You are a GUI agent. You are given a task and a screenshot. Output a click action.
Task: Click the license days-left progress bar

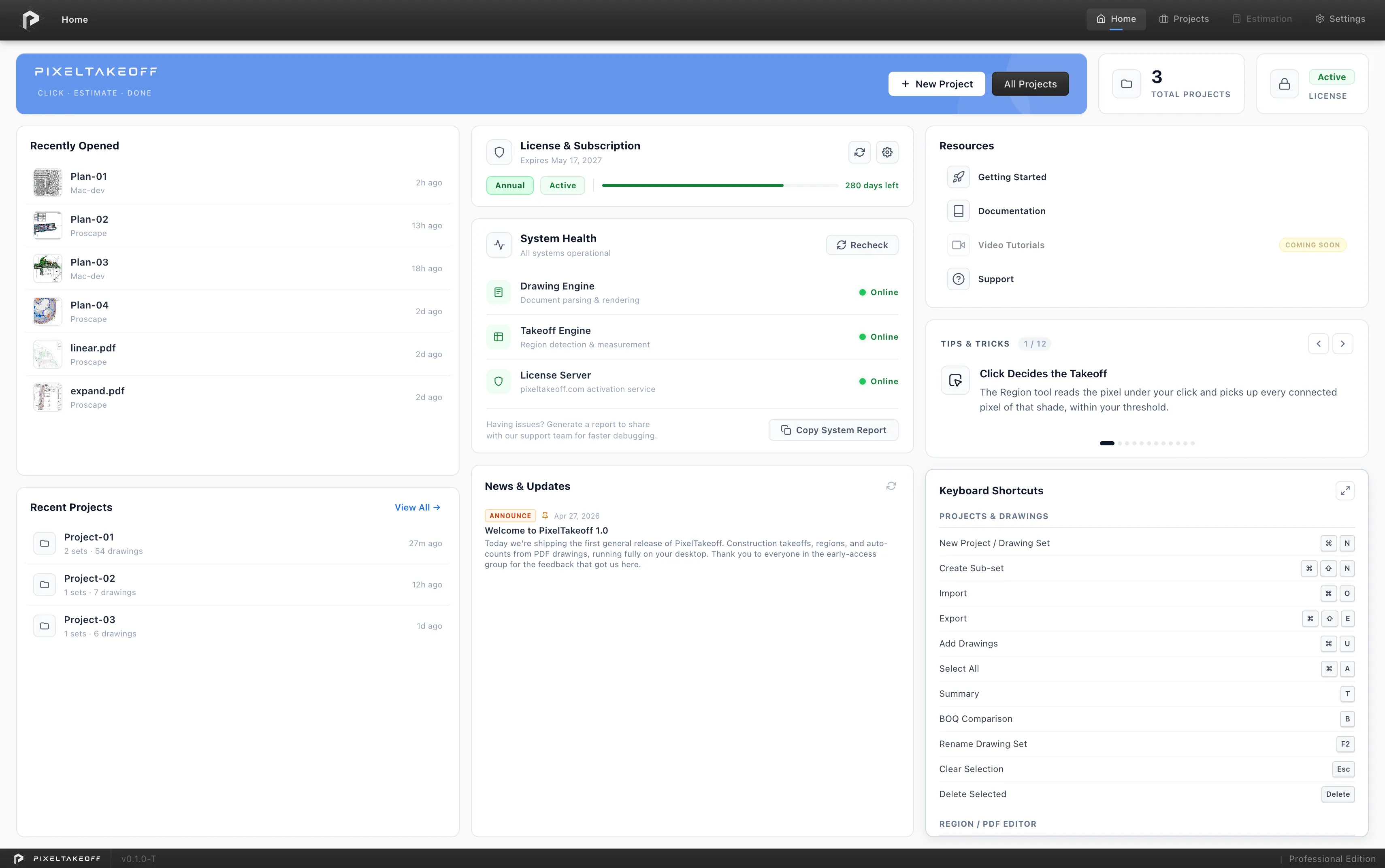click(x=720, y=185)
